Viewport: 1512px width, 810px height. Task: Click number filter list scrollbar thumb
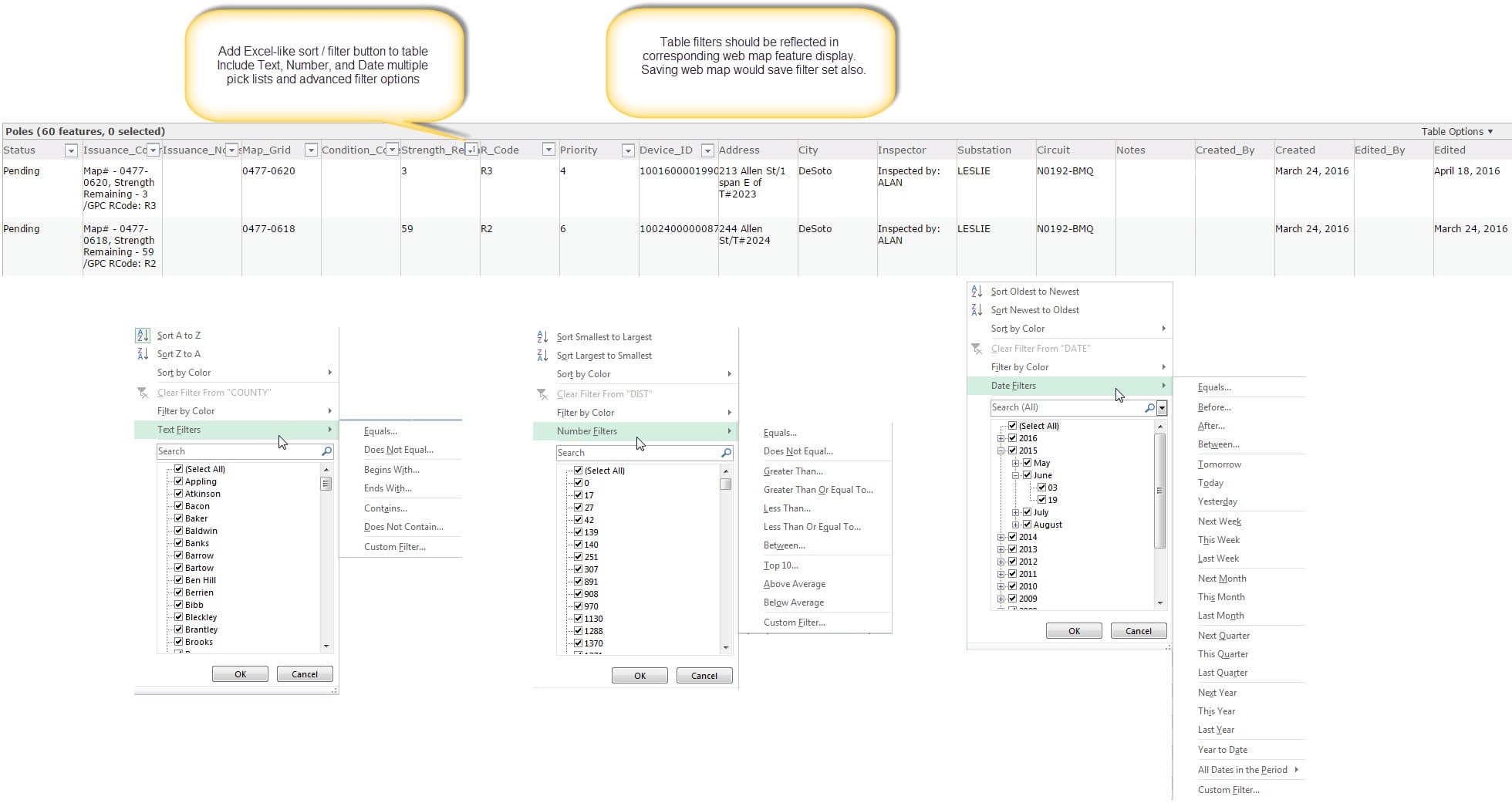point(726,484)
